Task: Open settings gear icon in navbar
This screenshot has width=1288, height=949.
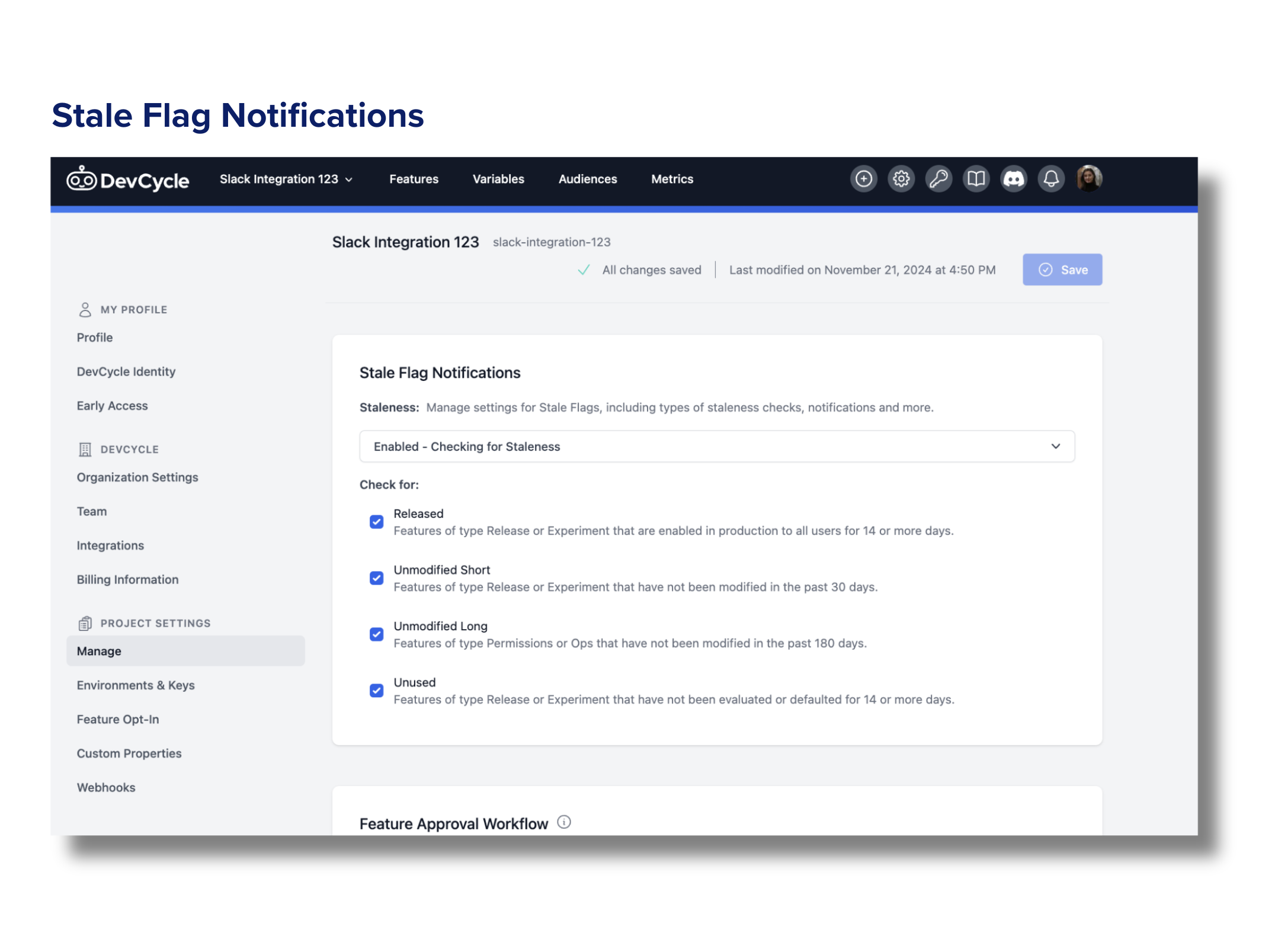Action: point(901,178)
